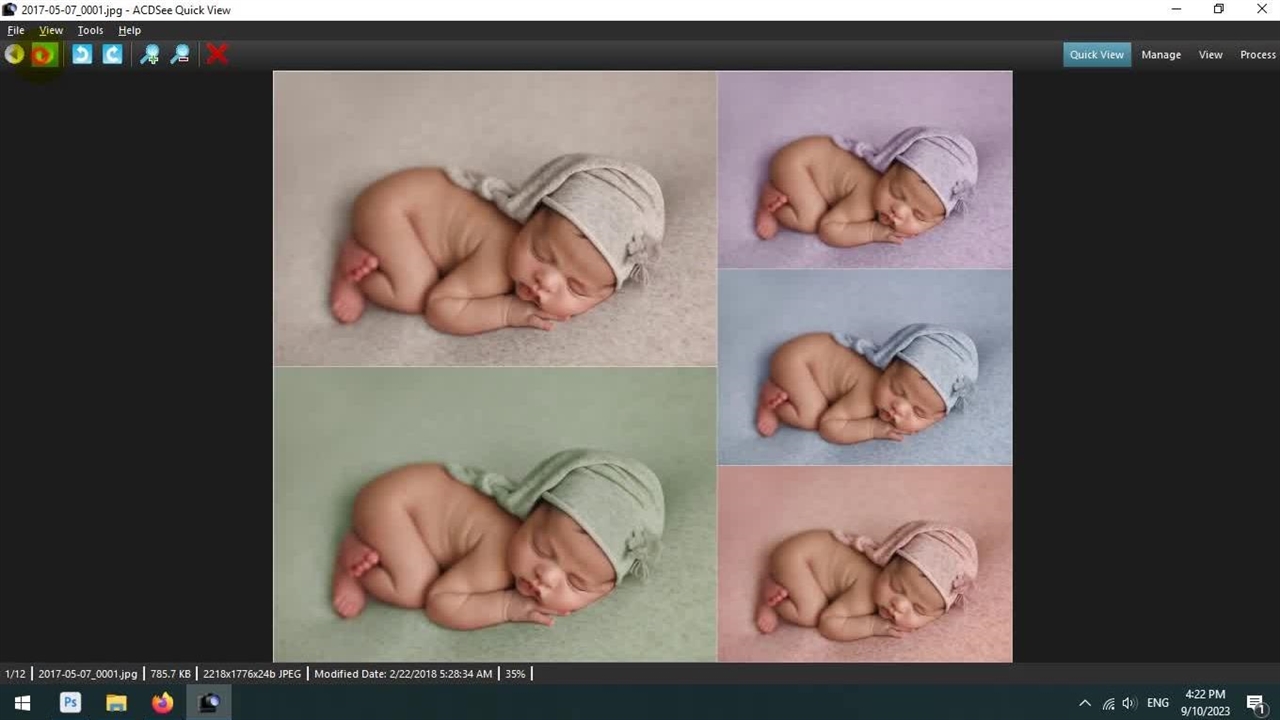Viewport: 1280px width, 720px height.
Task: Rotate the image clockwise
Action: coord(112,55)
